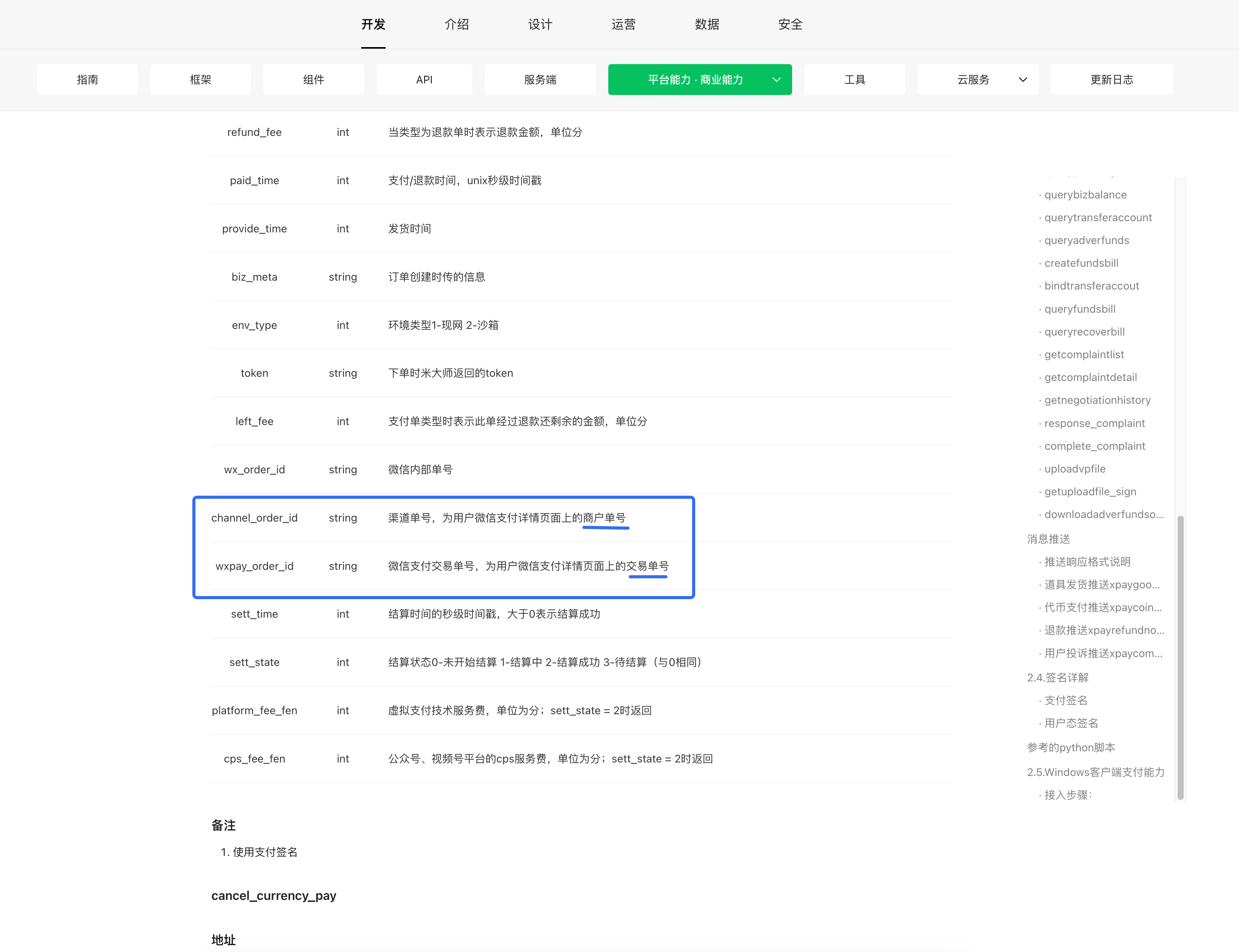Navigate to 推送响应格式说明 in sidebar
1239x952 pixels.
tap(1087, 562)
